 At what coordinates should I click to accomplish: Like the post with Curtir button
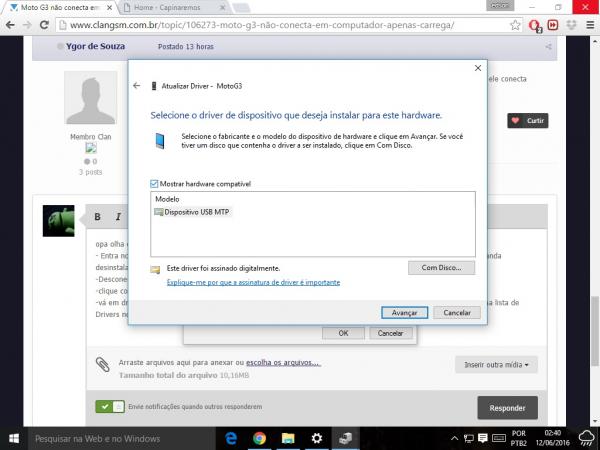528,121
